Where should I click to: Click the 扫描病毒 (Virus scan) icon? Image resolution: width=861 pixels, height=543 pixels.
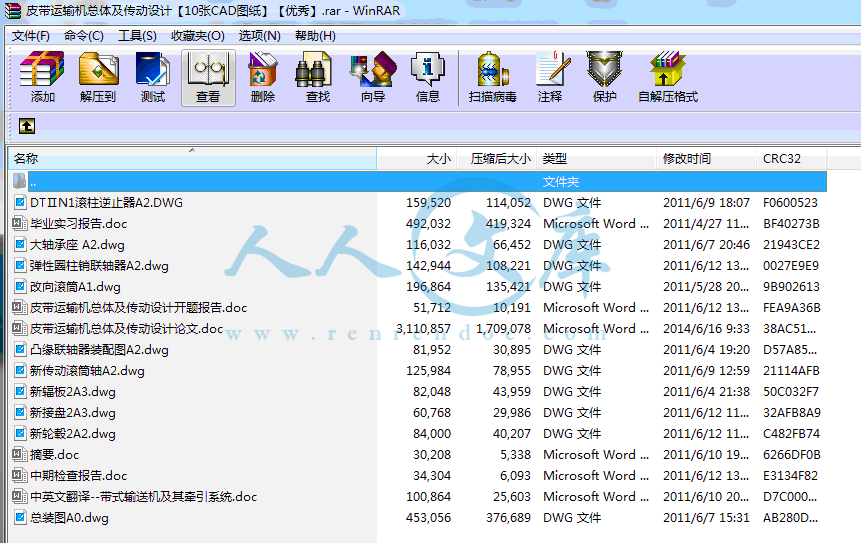[493, 70]
